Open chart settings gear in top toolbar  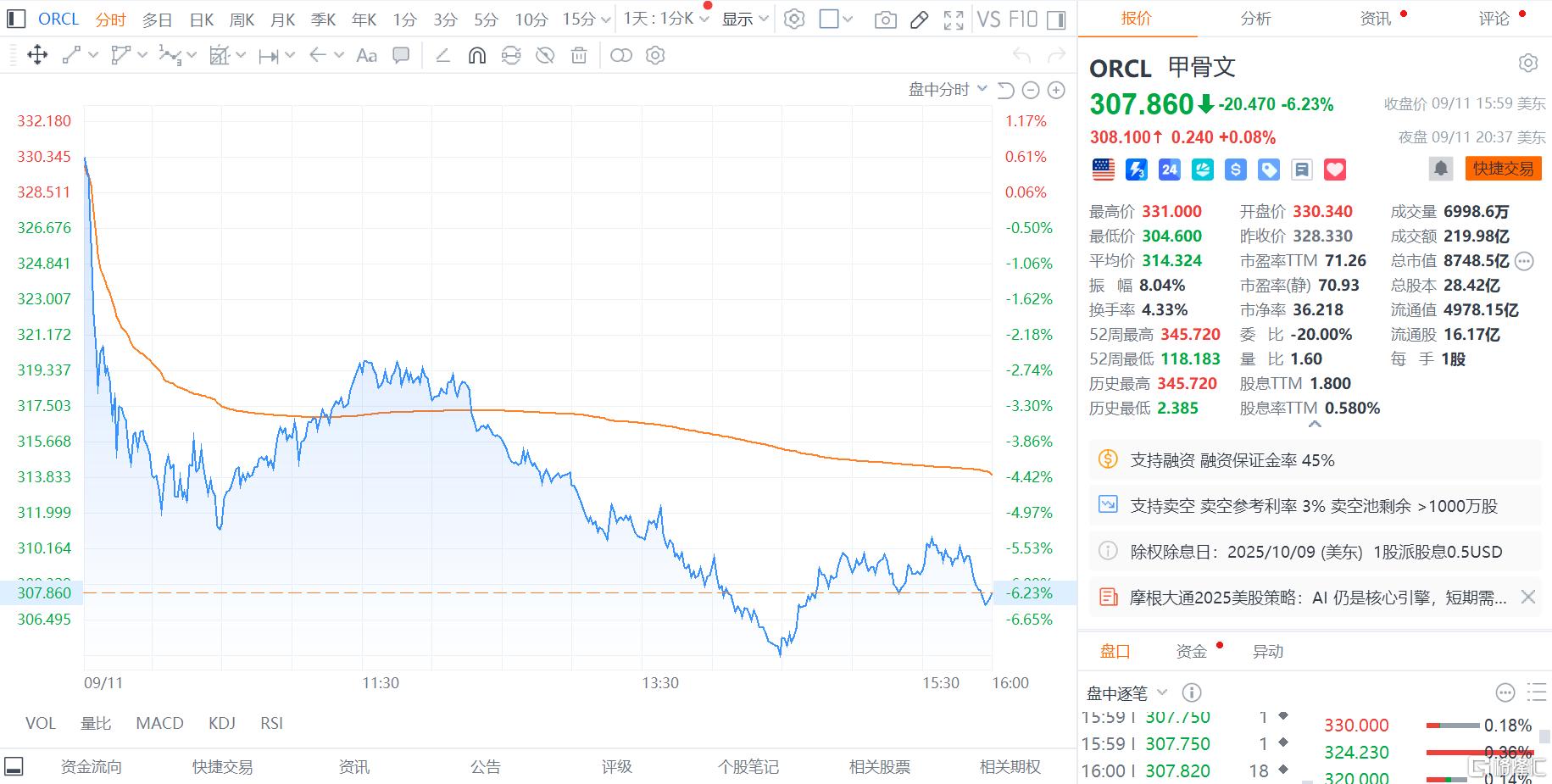tap(794, 19)
